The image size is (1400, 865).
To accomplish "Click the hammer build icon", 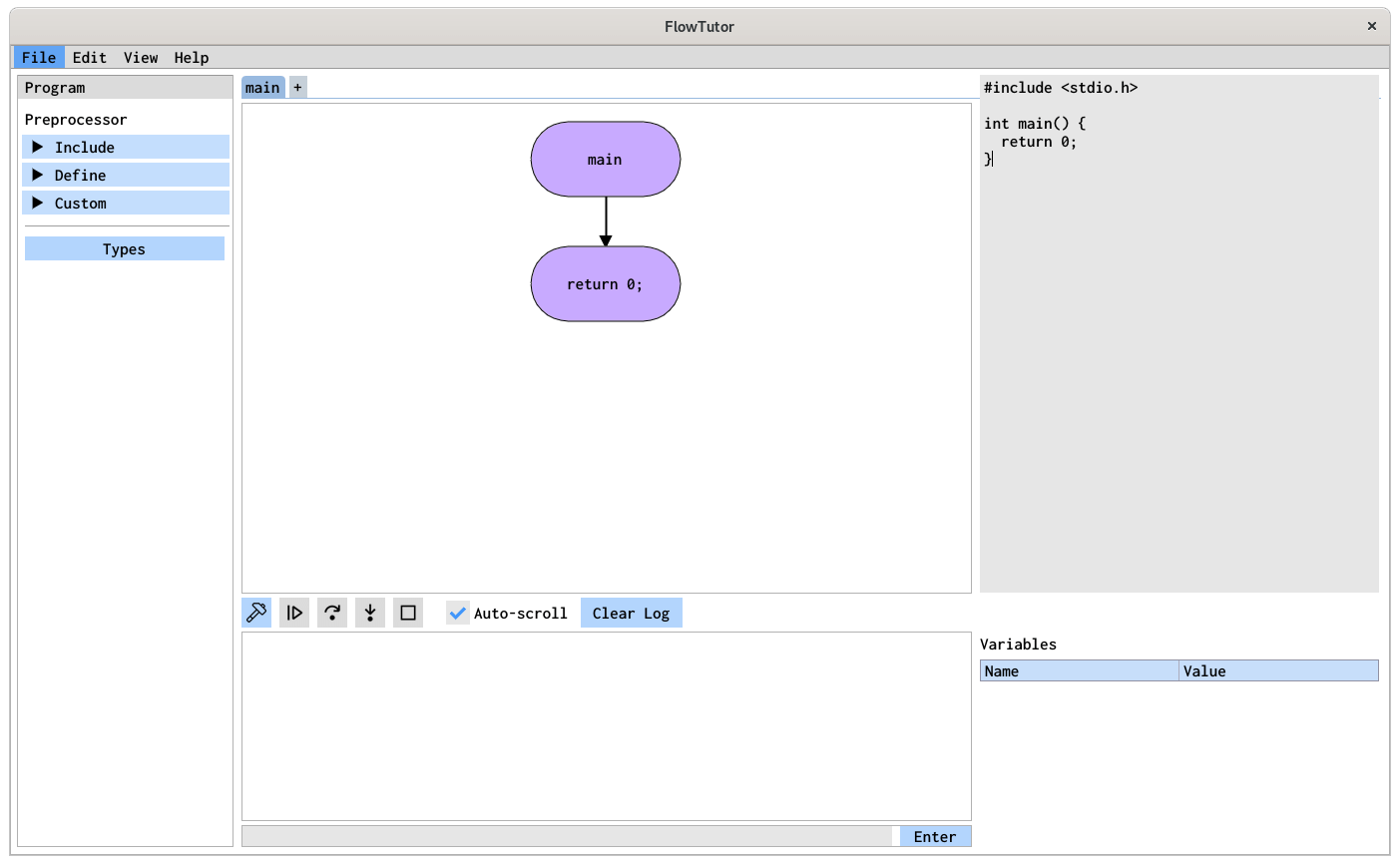I will point(256,613).
